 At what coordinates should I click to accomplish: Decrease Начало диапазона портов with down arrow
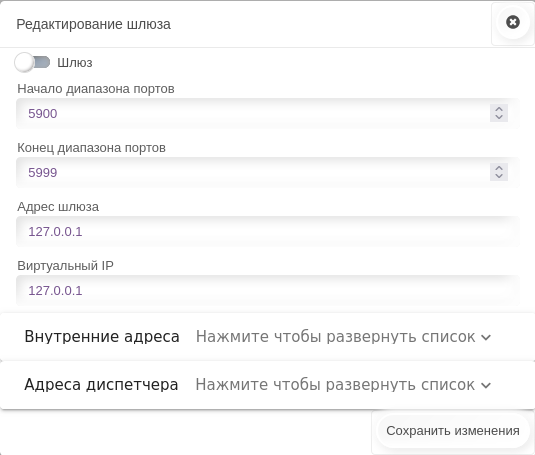499,117
